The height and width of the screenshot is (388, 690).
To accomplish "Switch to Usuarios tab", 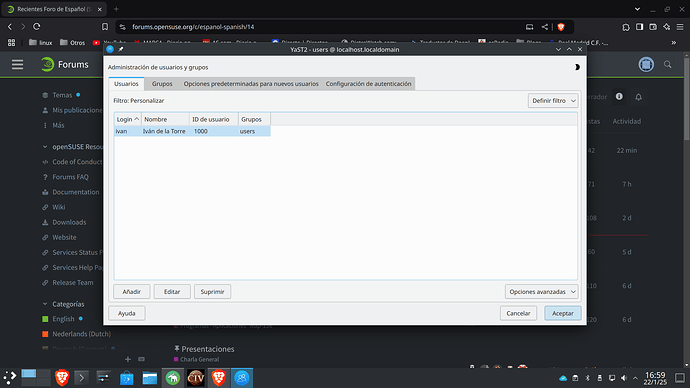I will click(126, 84).
